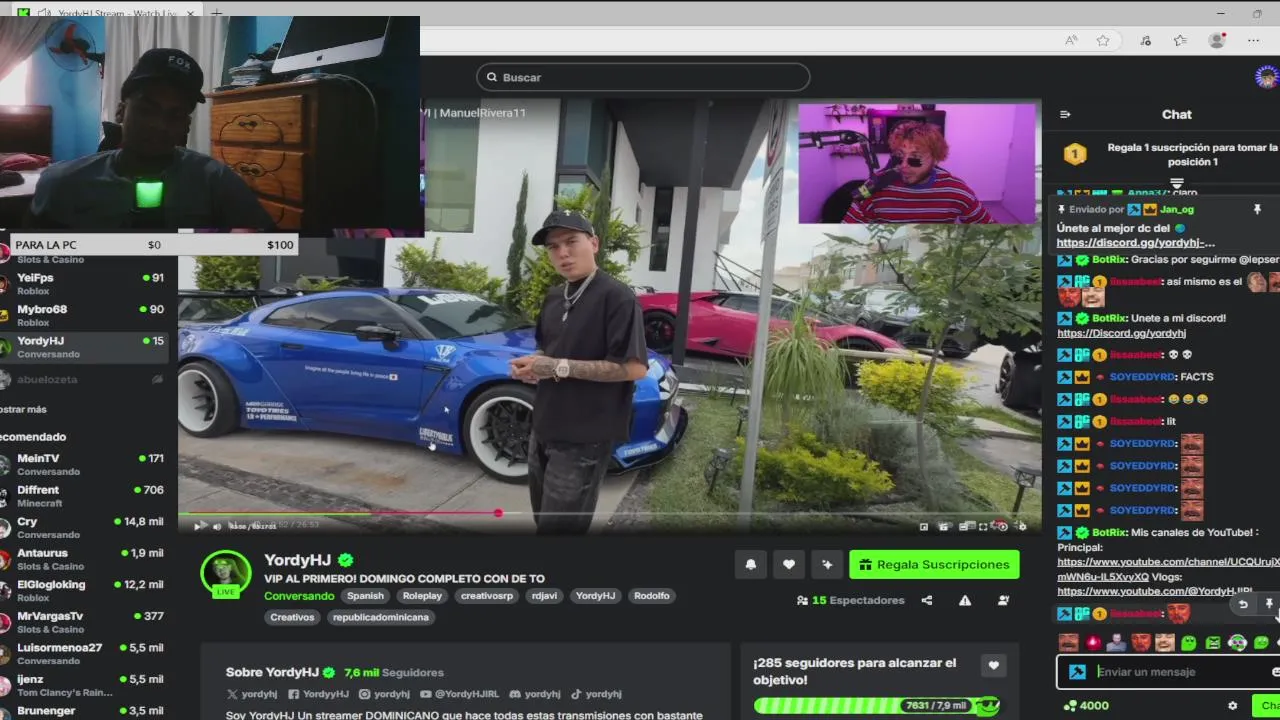Open the user-check icon next to report

click(1003, 601)
